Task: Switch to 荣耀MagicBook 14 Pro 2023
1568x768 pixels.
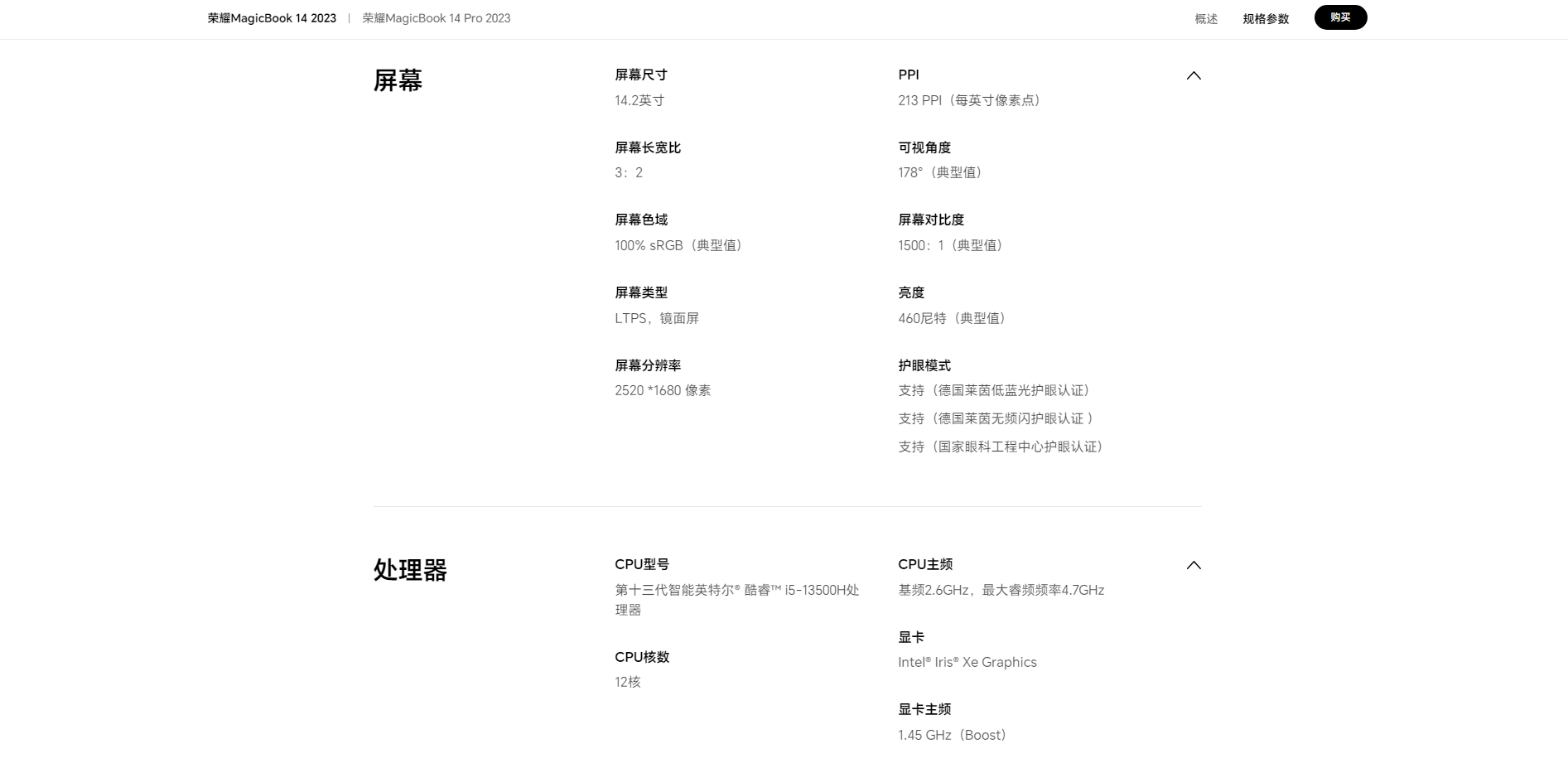Action: pyautogui.click(x=436, y=18)
